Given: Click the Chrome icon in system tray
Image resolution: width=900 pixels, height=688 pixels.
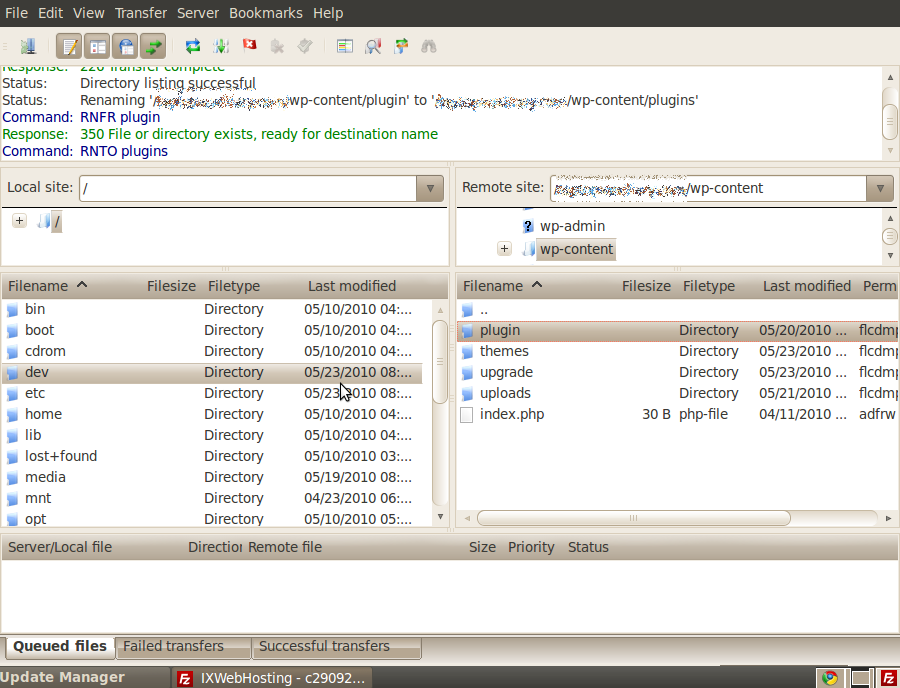Looking at the screenshot, I should (829, 678).
